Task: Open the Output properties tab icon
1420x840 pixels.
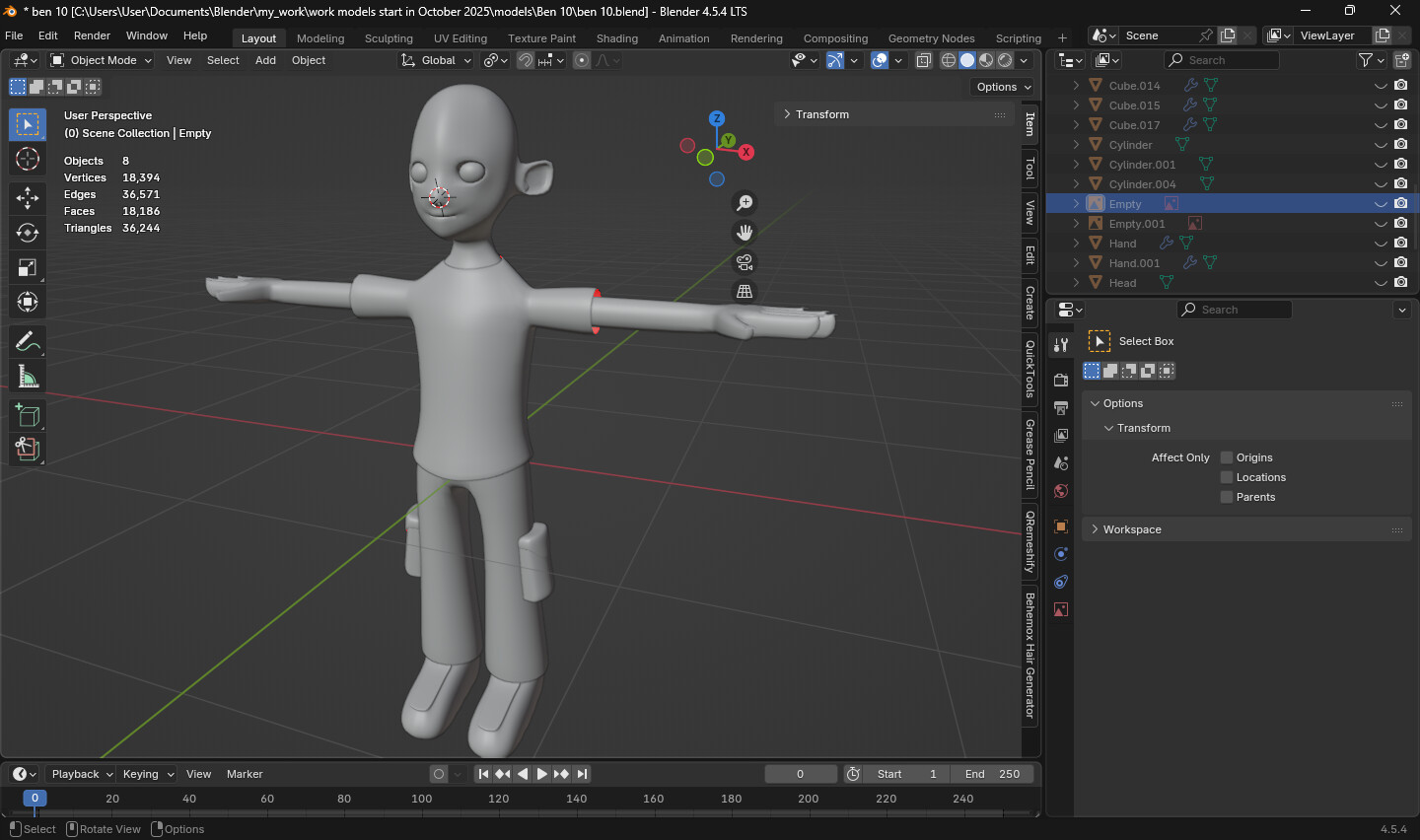Action: [x=1061, y=407]
